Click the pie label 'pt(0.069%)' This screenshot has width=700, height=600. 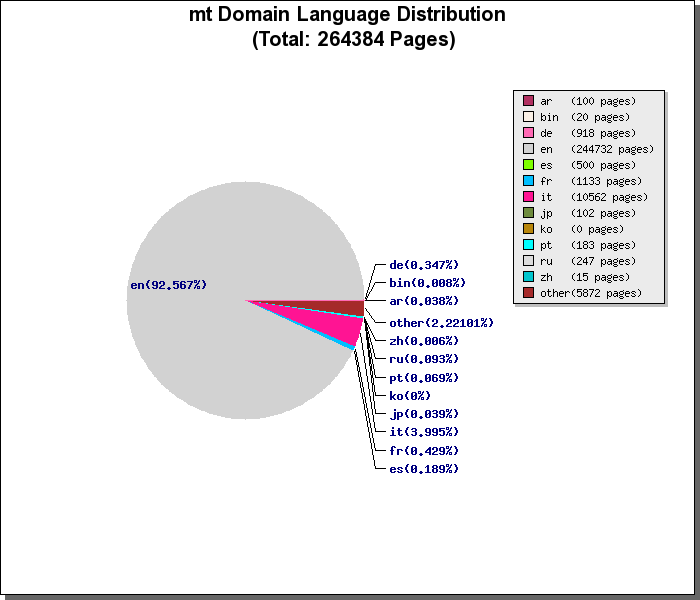(x=424, y=378)
